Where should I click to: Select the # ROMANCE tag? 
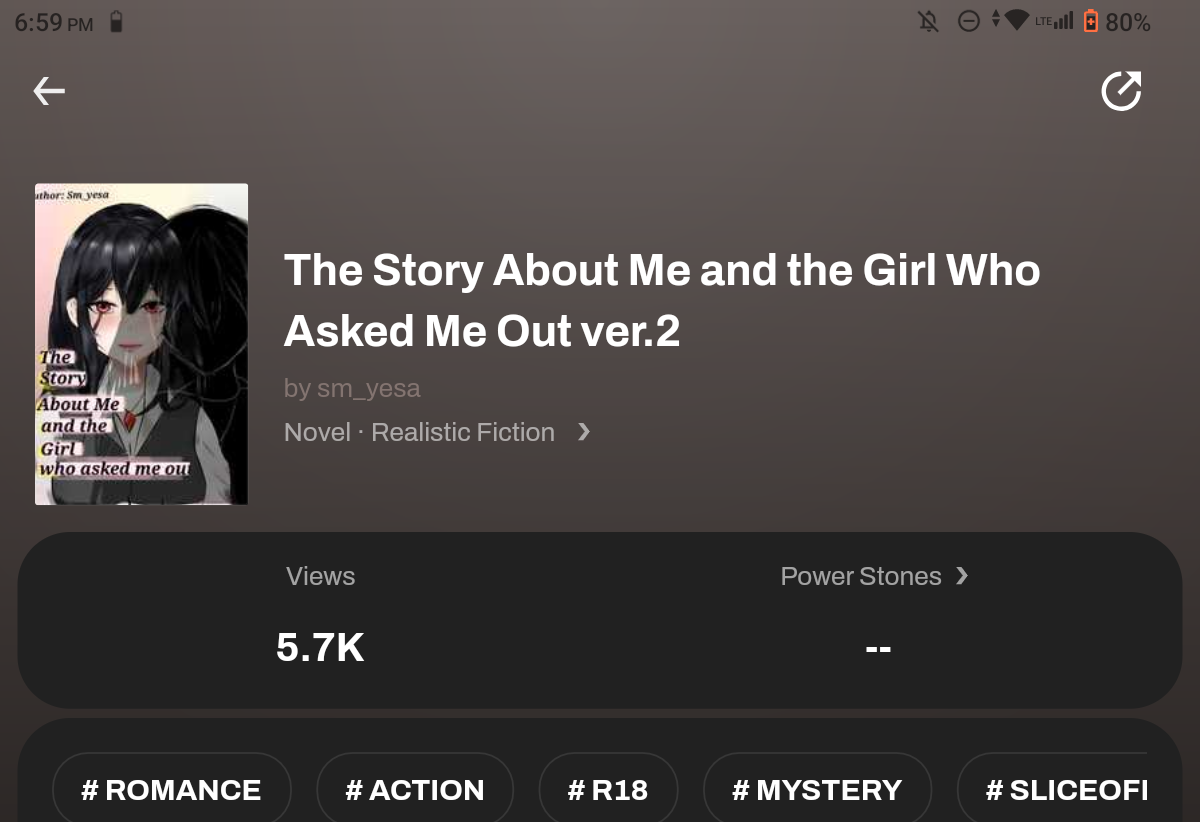coord(171,790)
